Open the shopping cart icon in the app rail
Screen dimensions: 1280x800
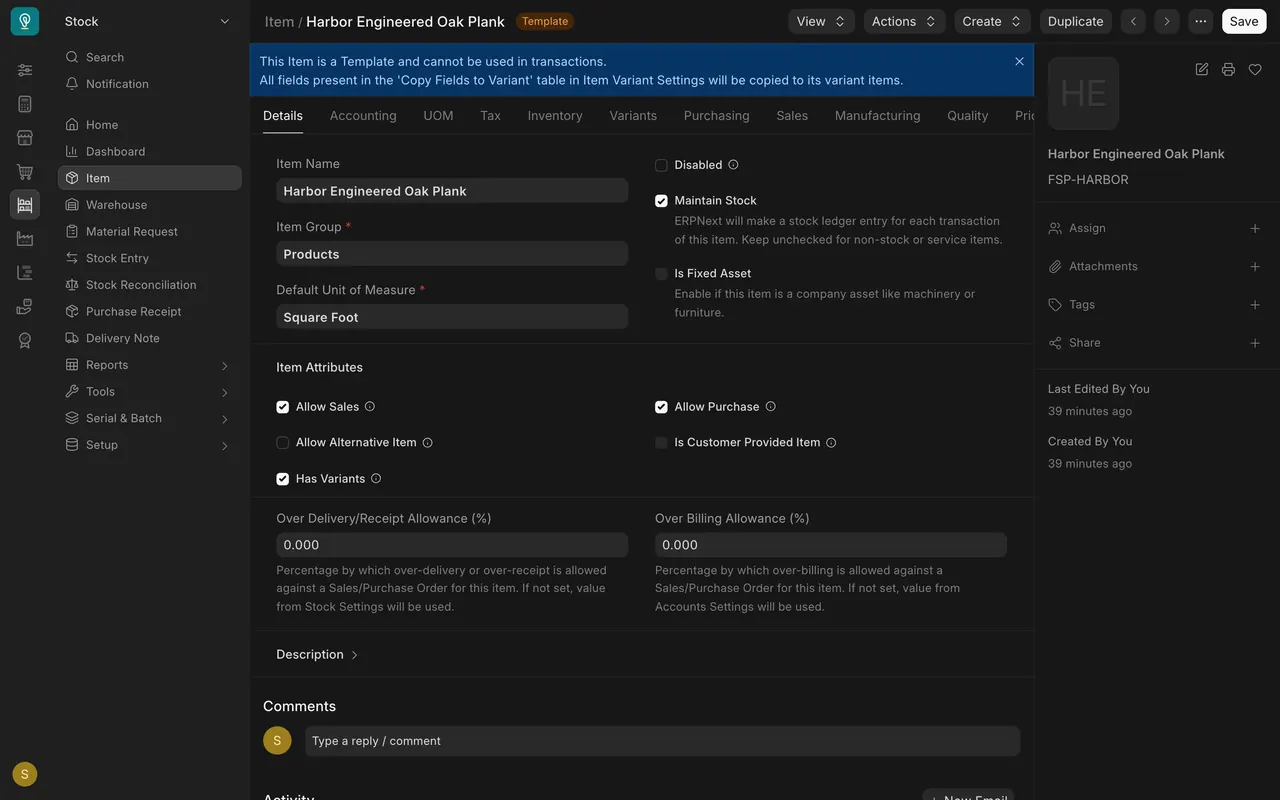click(x=25, y=172)
